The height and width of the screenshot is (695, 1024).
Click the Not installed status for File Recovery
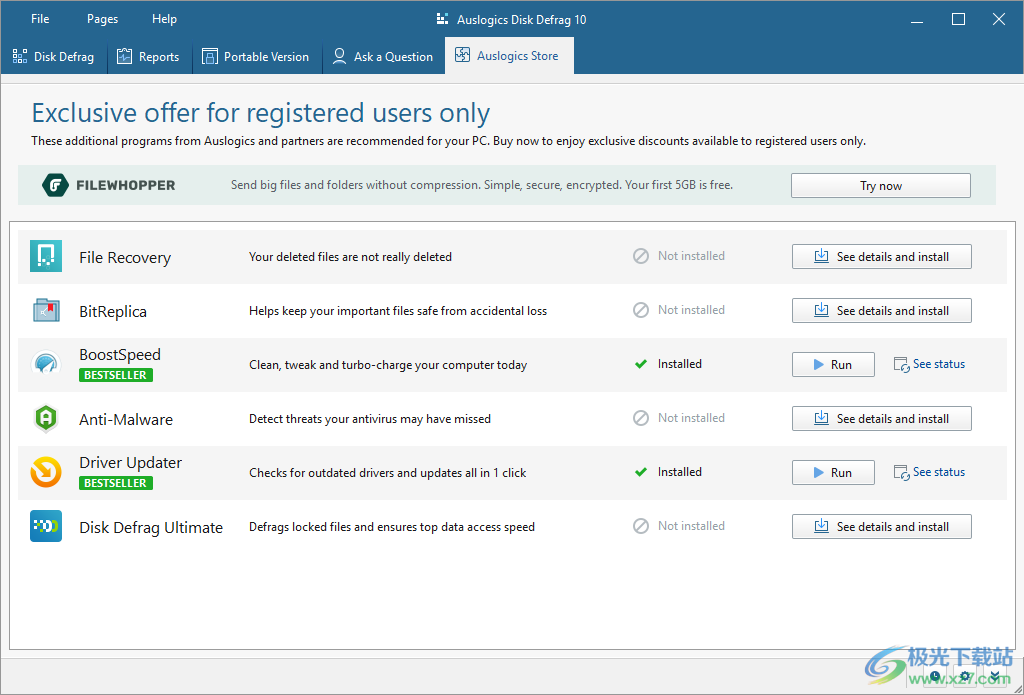679,256
